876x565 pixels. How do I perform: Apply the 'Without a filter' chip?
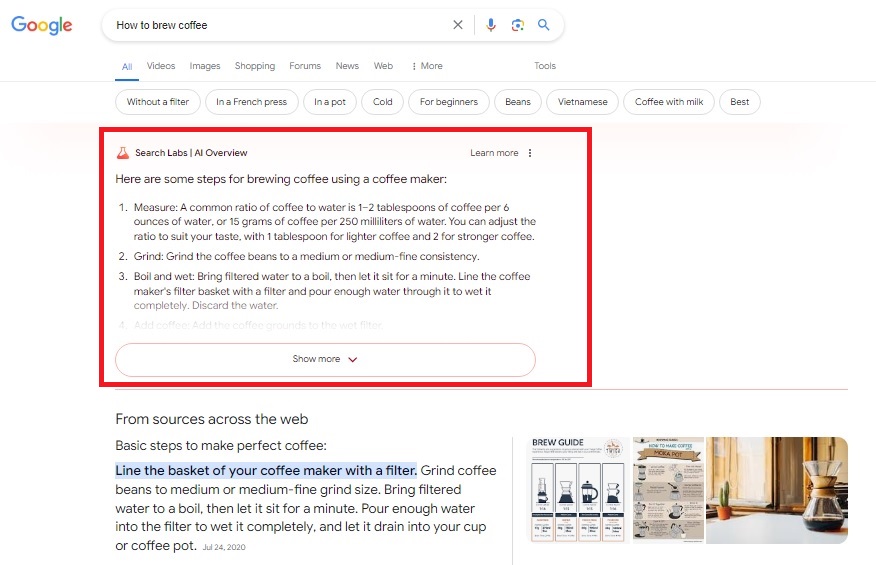[x=158, y=102]
